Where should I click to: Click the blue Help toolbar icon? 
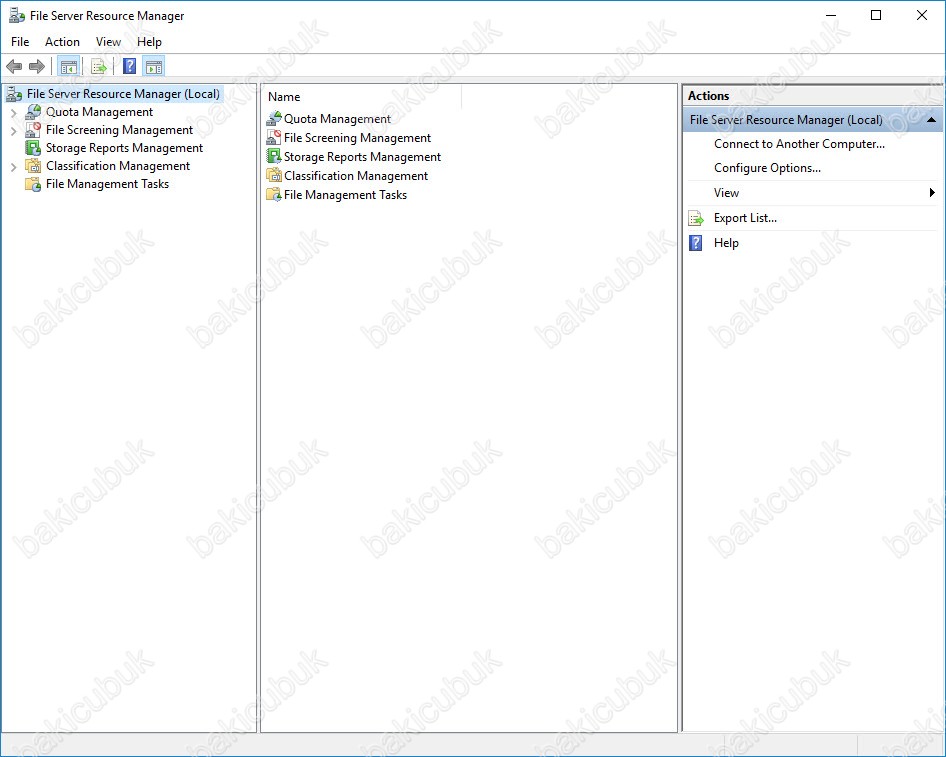pyautogui.click(x=129, y=66)
